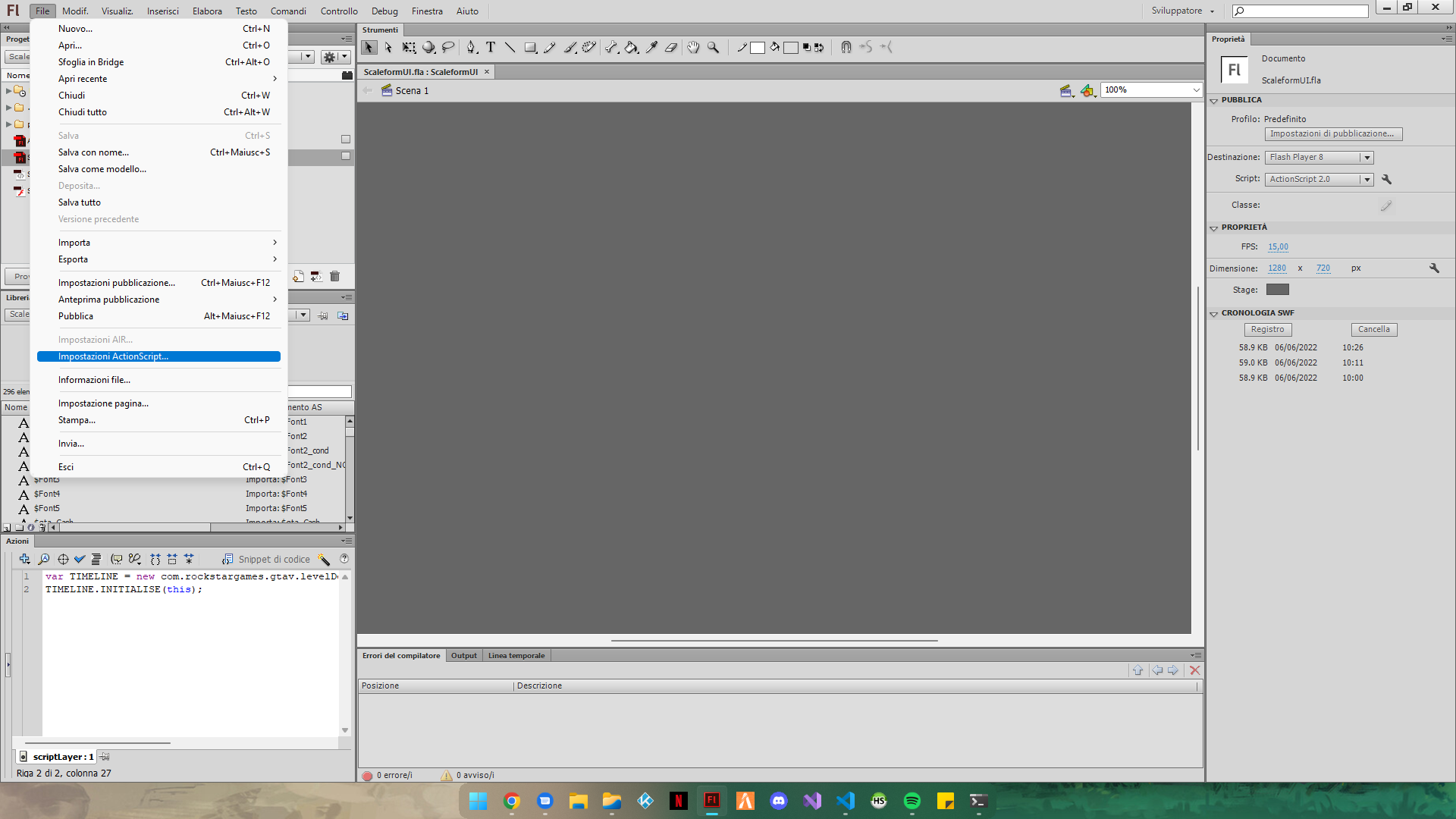Click the FPS value 15,00
Screen dimensions: 1456x819
point(1278,247)
